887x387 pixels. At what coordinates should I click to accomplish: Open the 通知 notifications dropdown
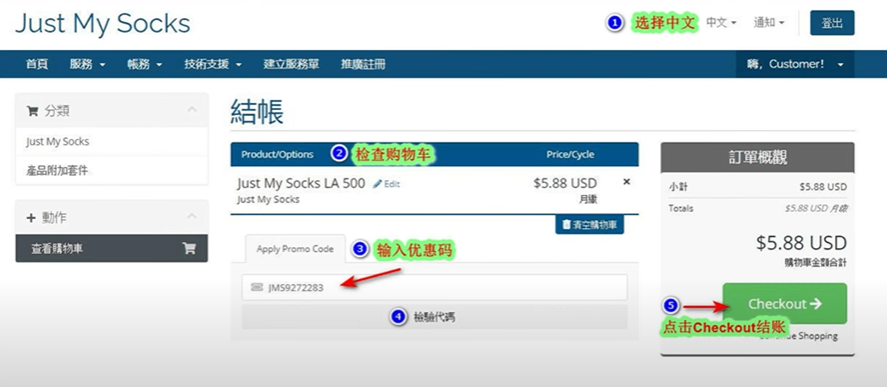tap(769, 23)
